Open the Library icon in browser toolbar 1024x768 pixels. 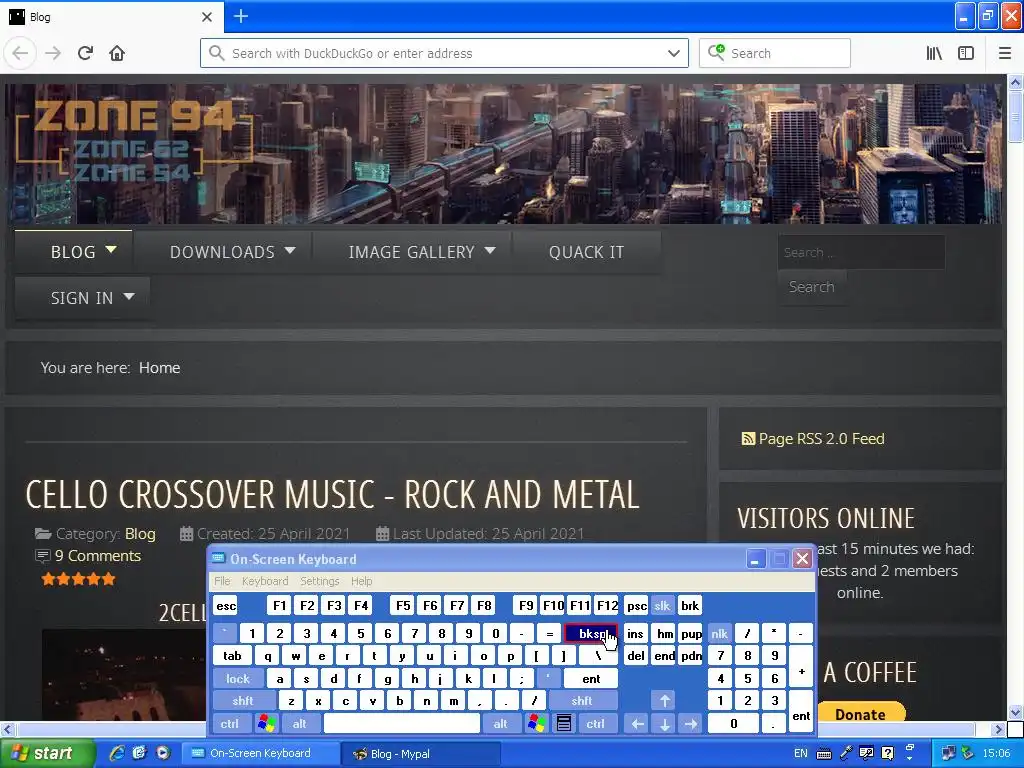click(x=935, y=53)
